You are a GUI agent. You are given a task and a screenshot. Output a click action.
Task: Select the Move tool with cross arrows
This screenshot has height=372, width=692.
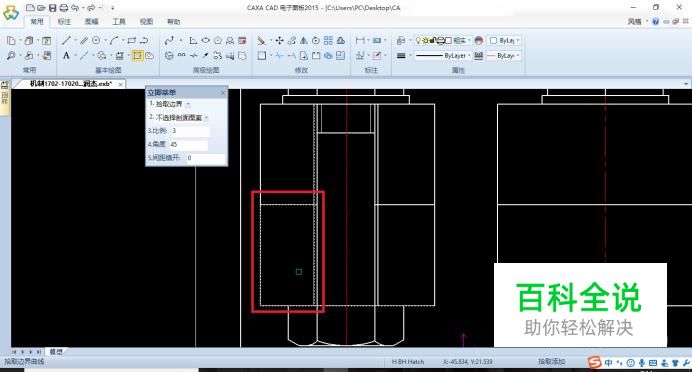coord(279,41)
